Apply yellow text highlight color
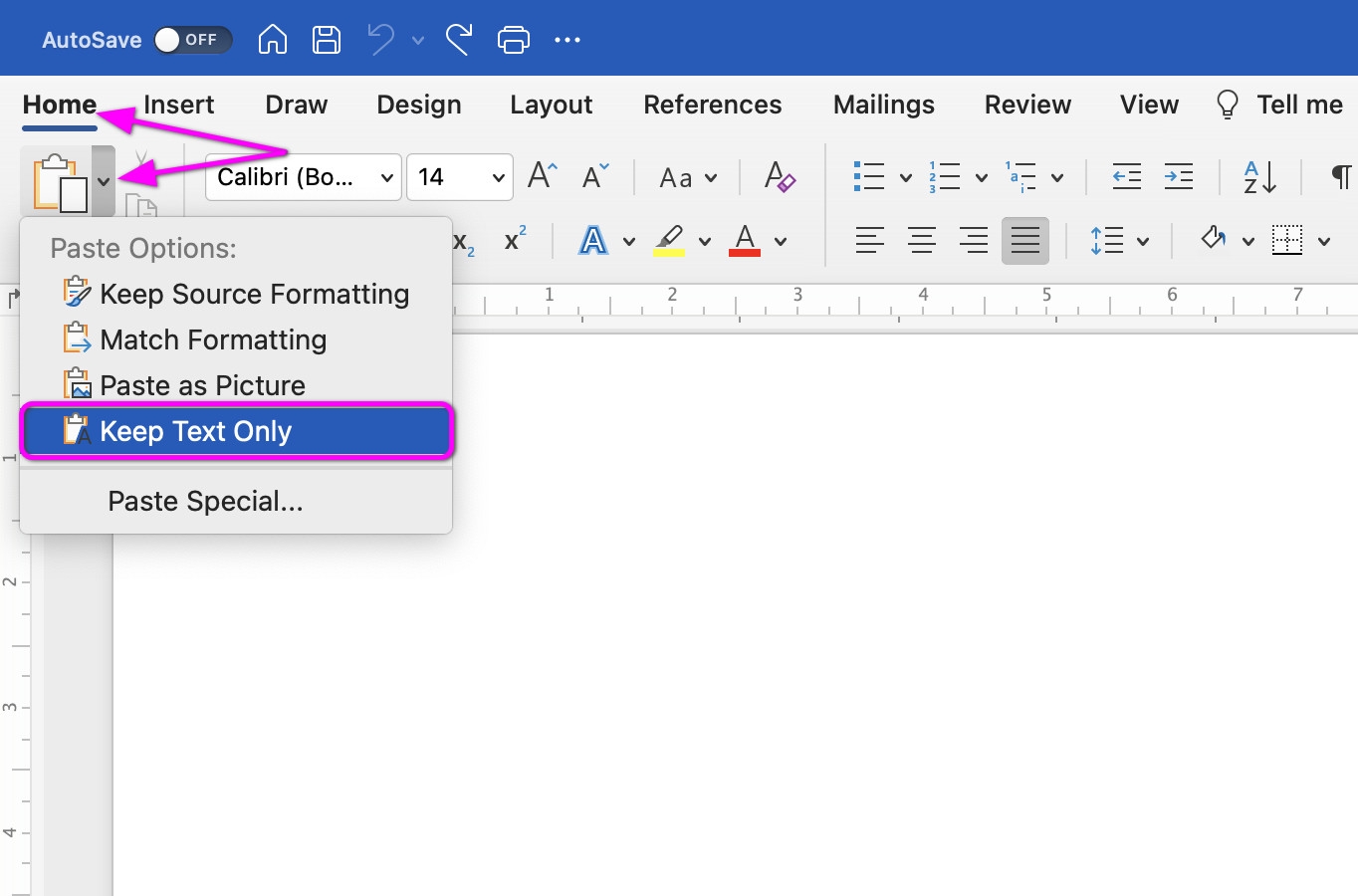Viewport: 1358px width, 896px height. [x=669, y=241]
